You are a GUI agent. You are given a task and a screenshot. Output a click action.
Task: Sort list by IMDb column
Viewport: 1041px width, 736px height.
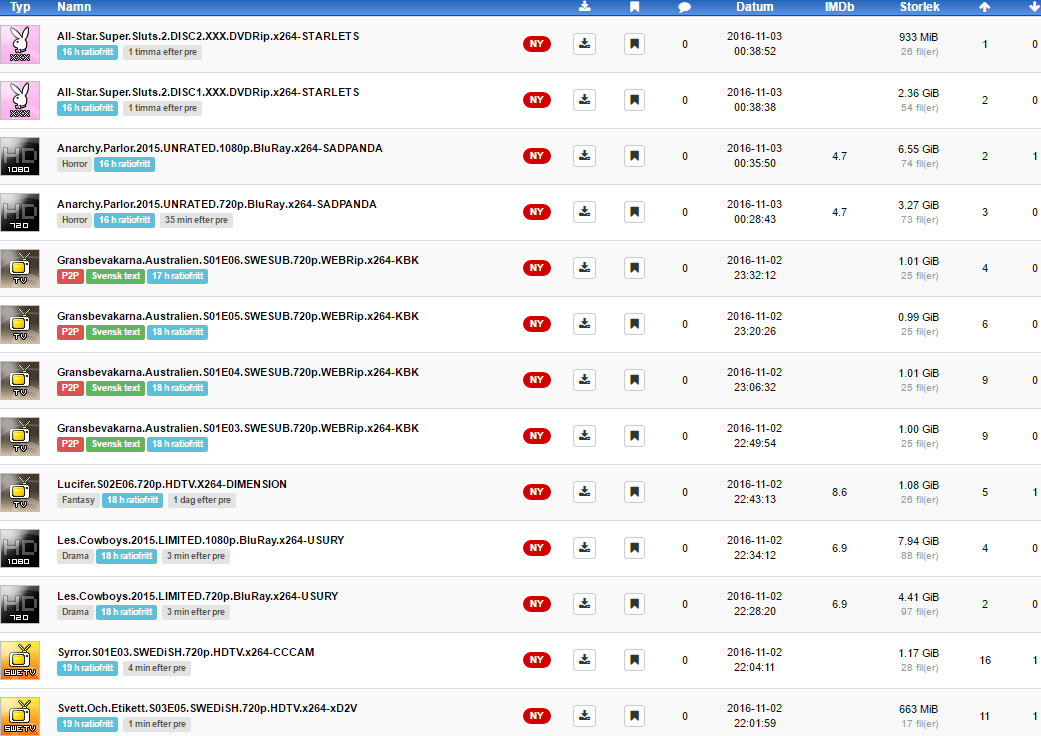click(x=839, y=7)
